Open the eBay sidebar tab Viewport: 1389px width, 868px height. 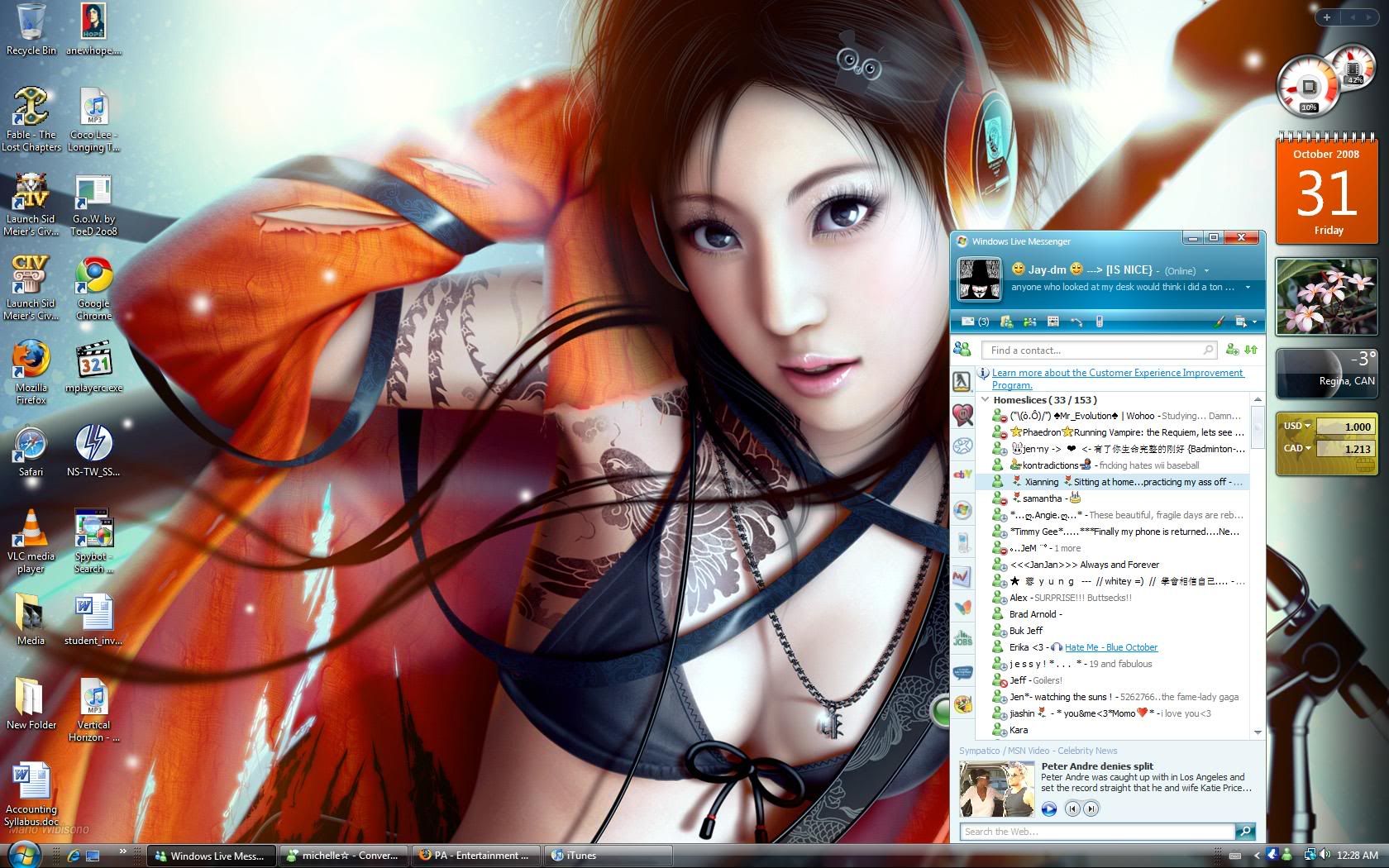coord(962,475)
